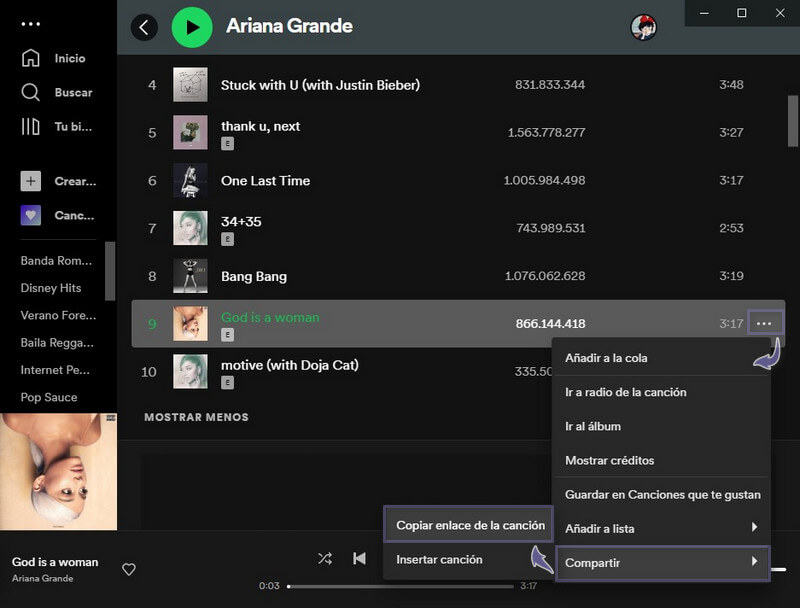
Task: Click the sidebar playlist scrollbar
Action: pos(110,271)
